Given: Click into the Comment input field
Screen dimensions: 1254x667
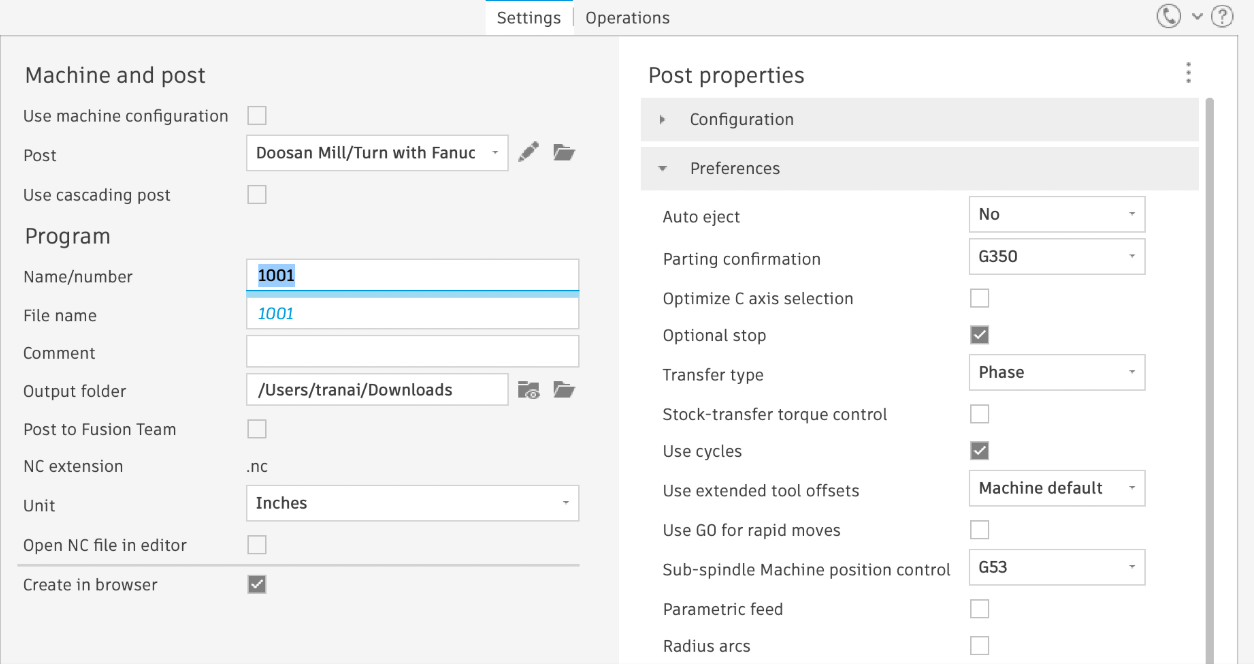Looking at the screenshot, I should point(412,352).
